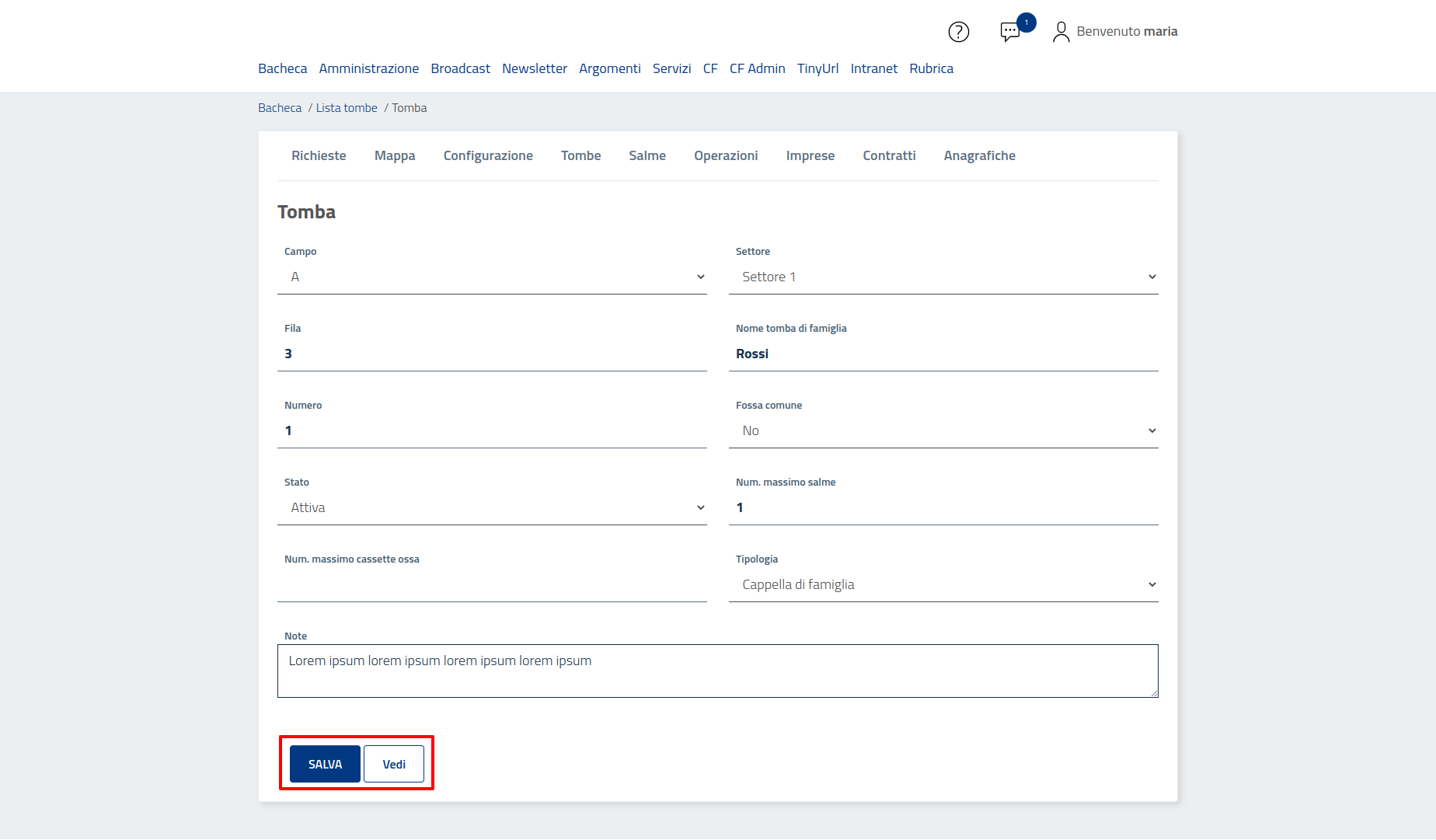Open the Settore dropdown

(943, 277)
